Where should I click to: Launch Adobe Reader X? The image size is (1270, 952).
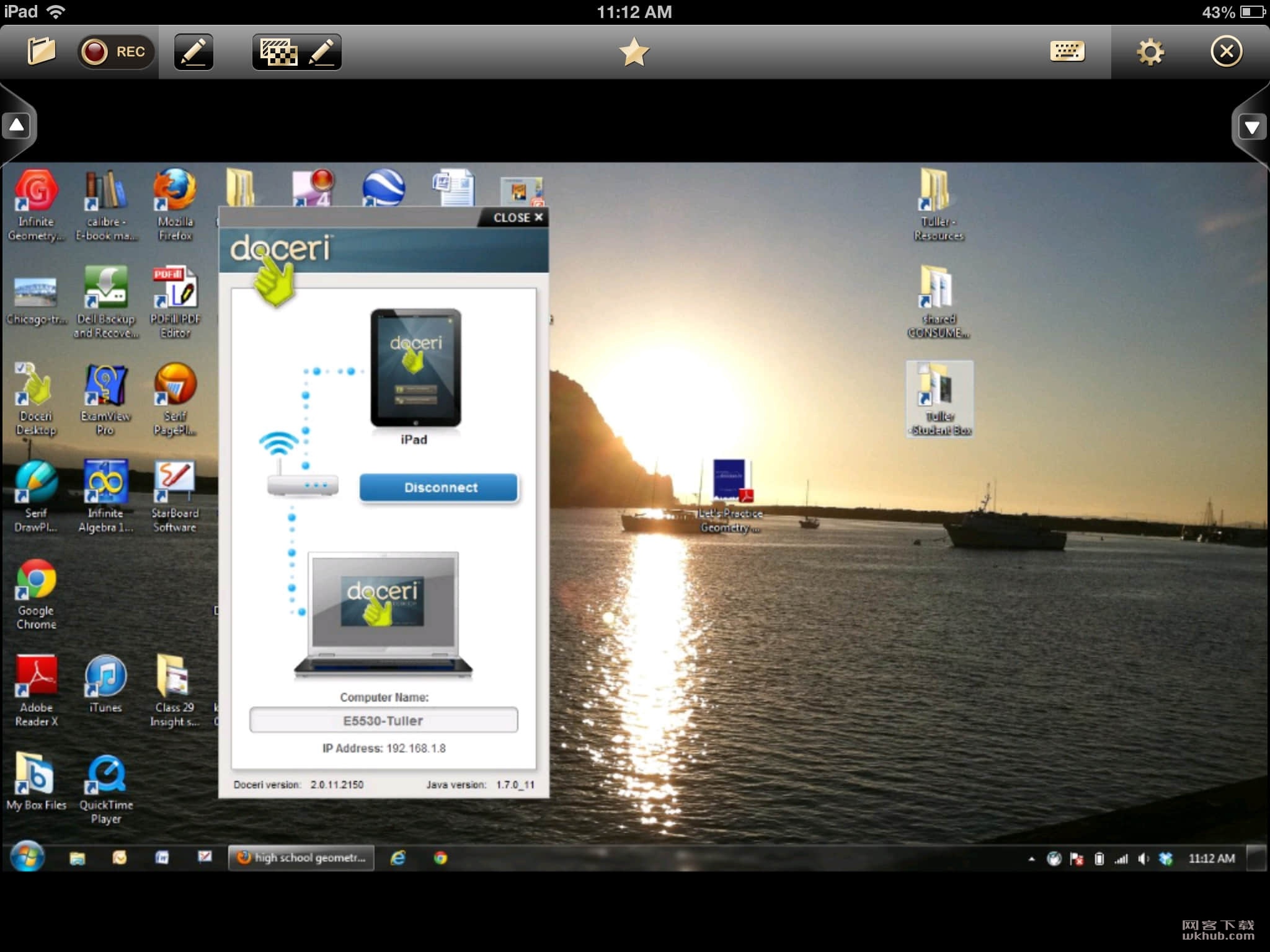(36, 692)
